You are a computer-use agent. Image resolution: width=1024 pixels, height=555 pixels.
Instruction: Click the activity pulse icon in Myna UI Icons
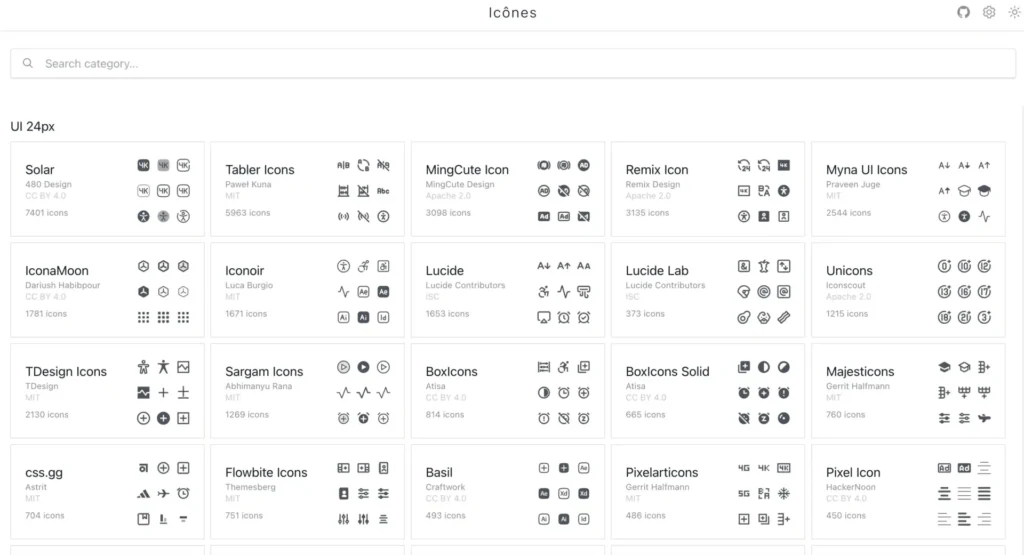[984, 216]
